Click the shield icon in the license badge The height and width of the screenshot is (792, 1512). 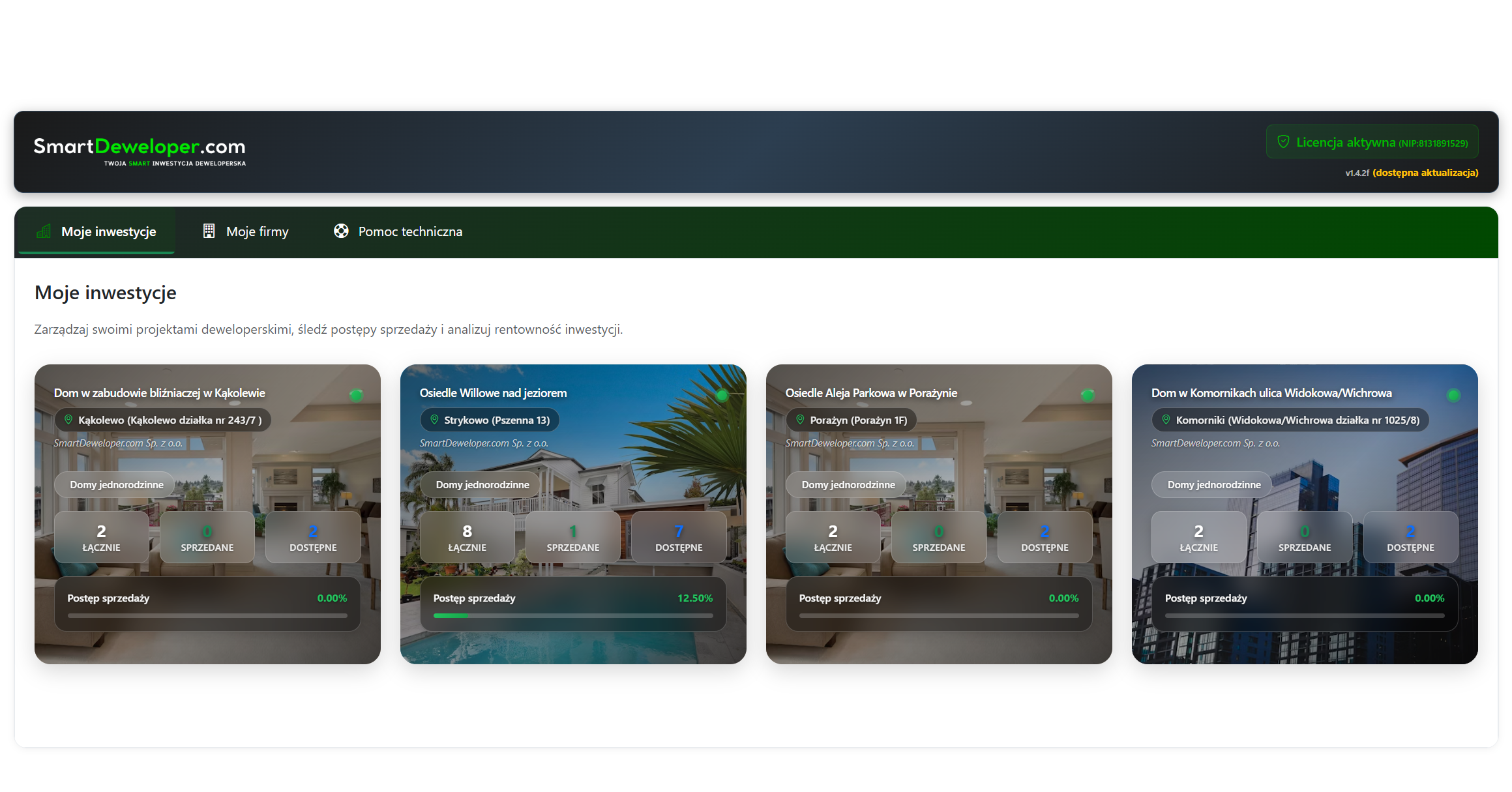1282,142
